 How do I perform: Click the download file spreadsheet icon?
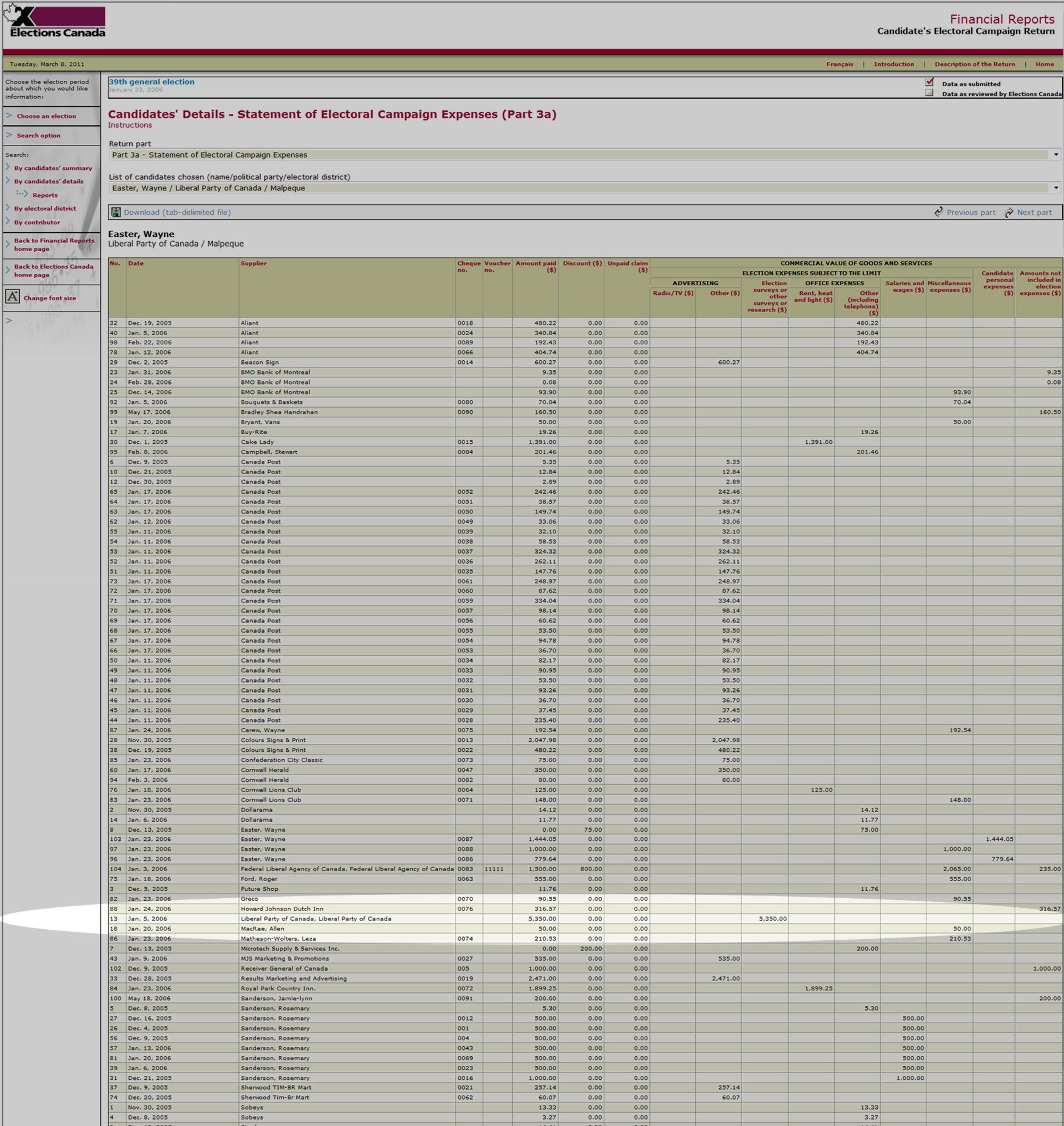(x=115, y=212)
